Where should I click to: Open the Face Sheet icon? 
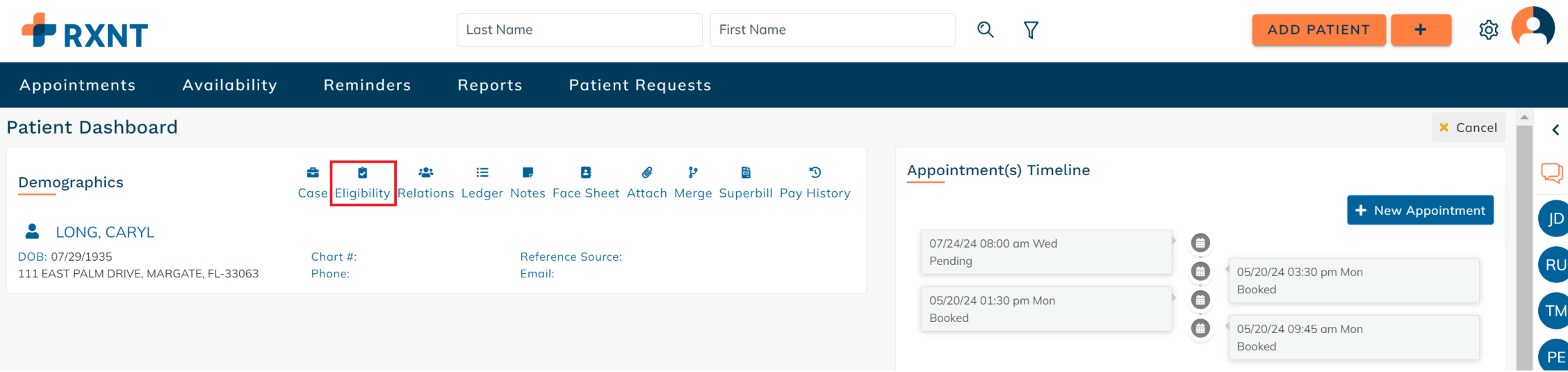tap(586, 172)
